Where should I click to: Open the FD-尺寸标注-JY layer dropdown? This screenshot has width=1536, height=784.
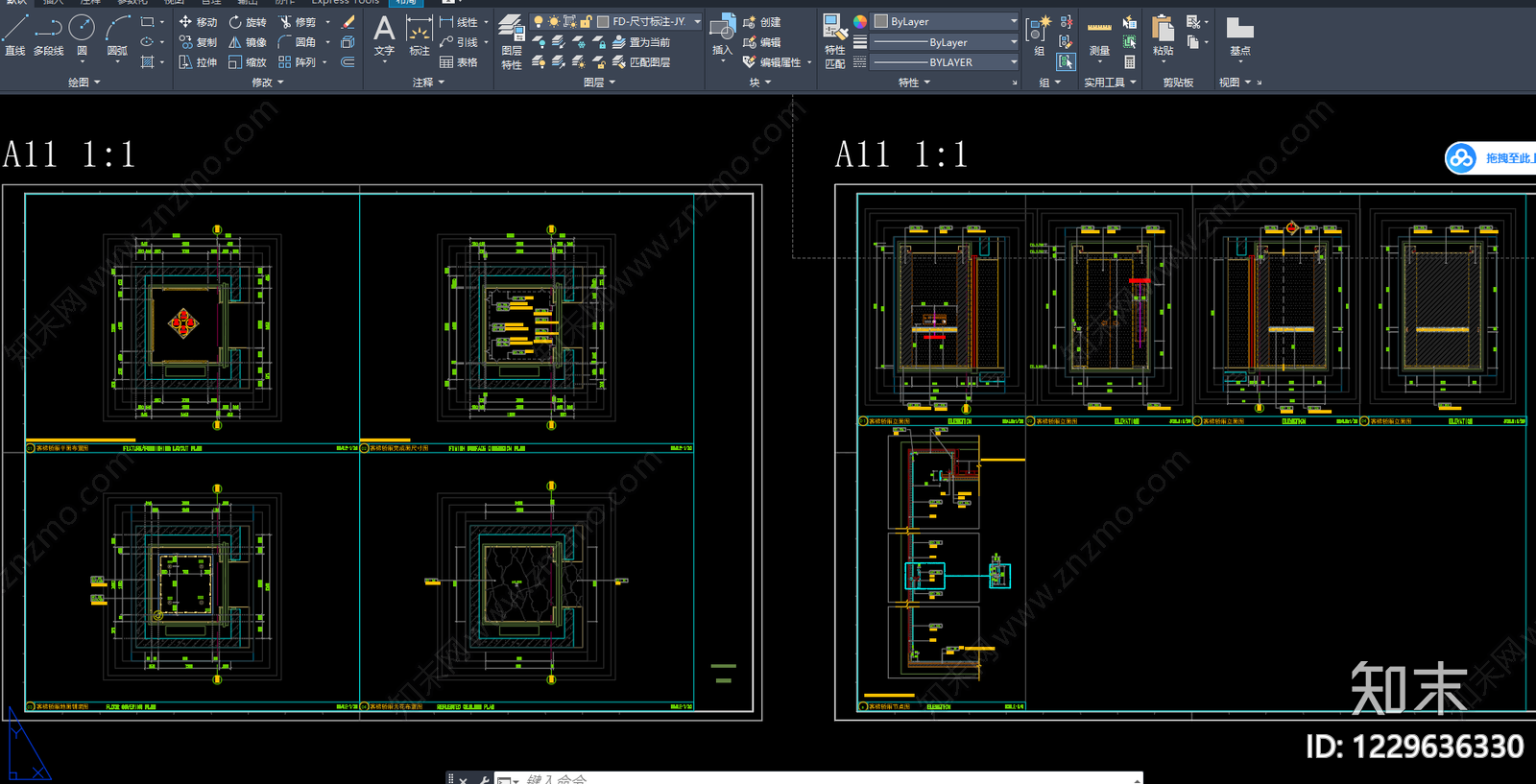point(698,21)
